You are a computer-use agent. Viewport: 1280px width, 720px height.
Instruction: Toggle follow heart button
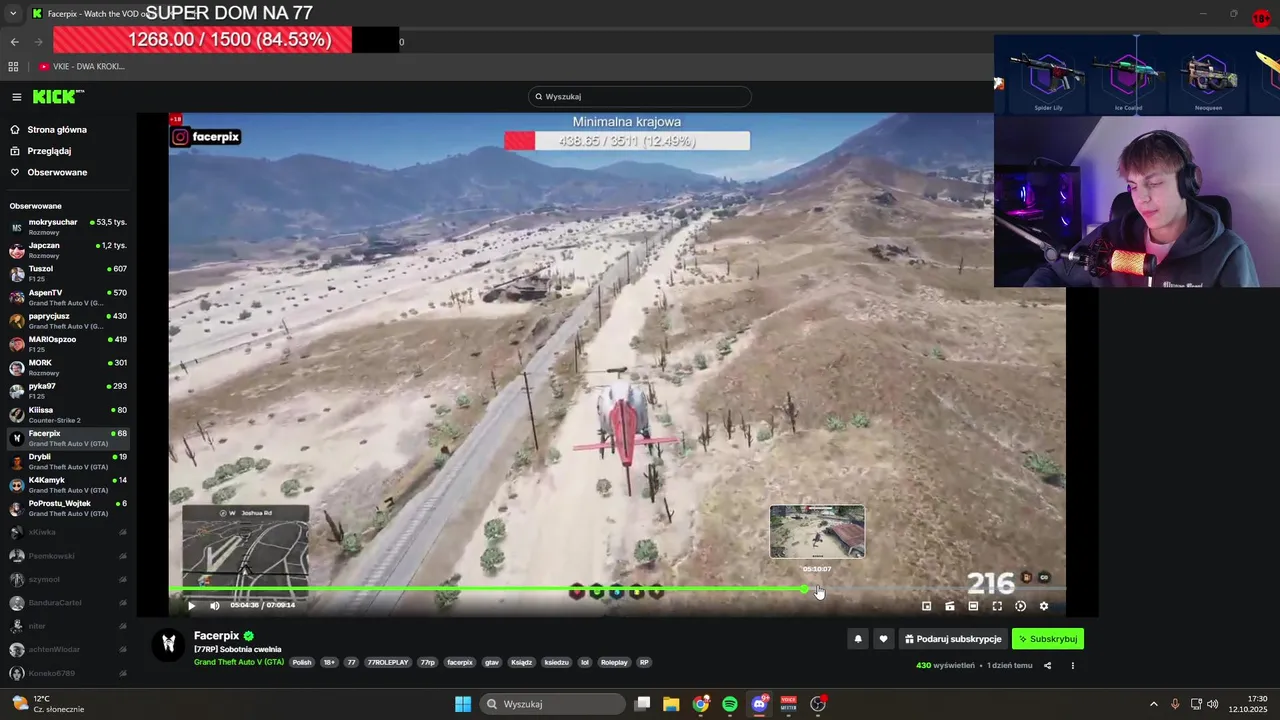[x=883, y=639]
